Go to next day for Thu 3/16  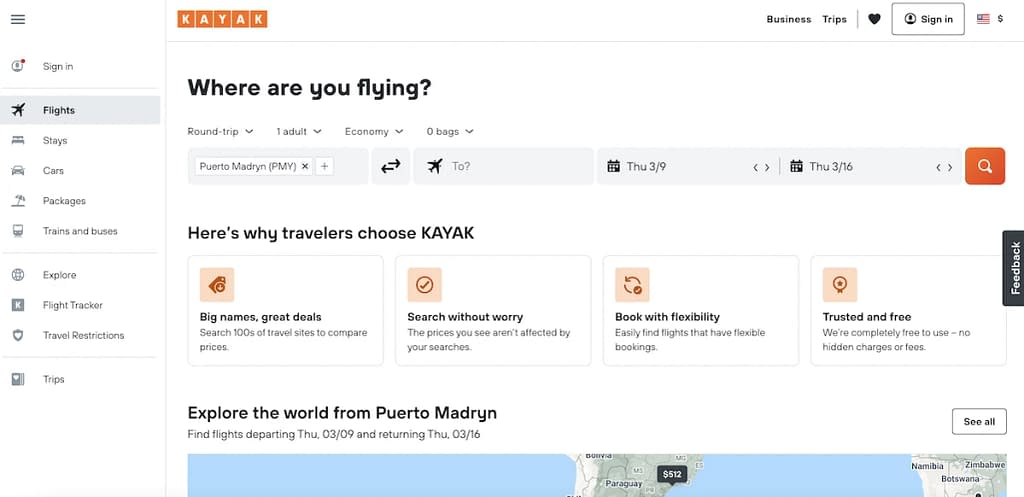coord(950,167)
